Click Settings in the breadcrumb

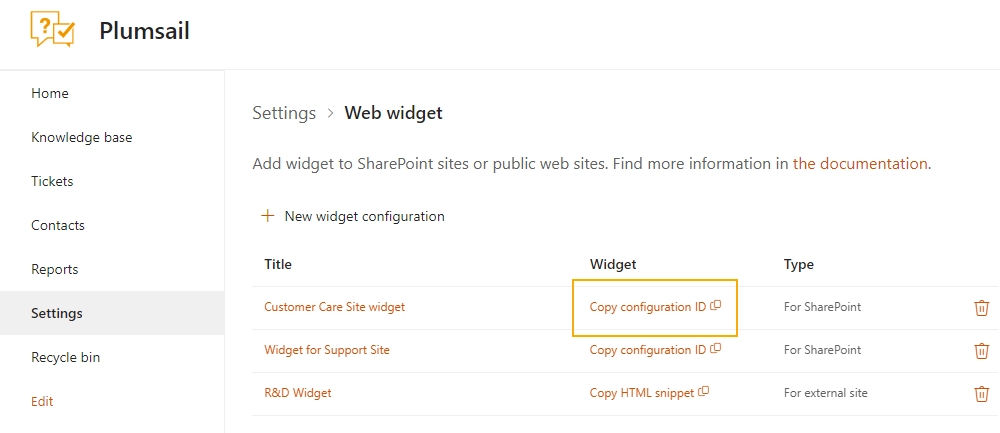tap(284, 114)
